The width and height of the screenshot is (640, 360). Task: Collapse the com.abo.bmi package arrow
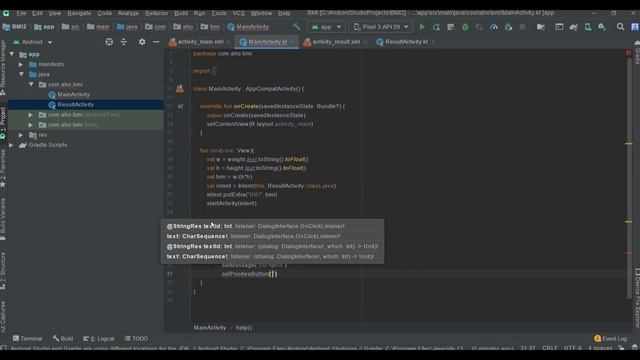[x=31, y=84]
